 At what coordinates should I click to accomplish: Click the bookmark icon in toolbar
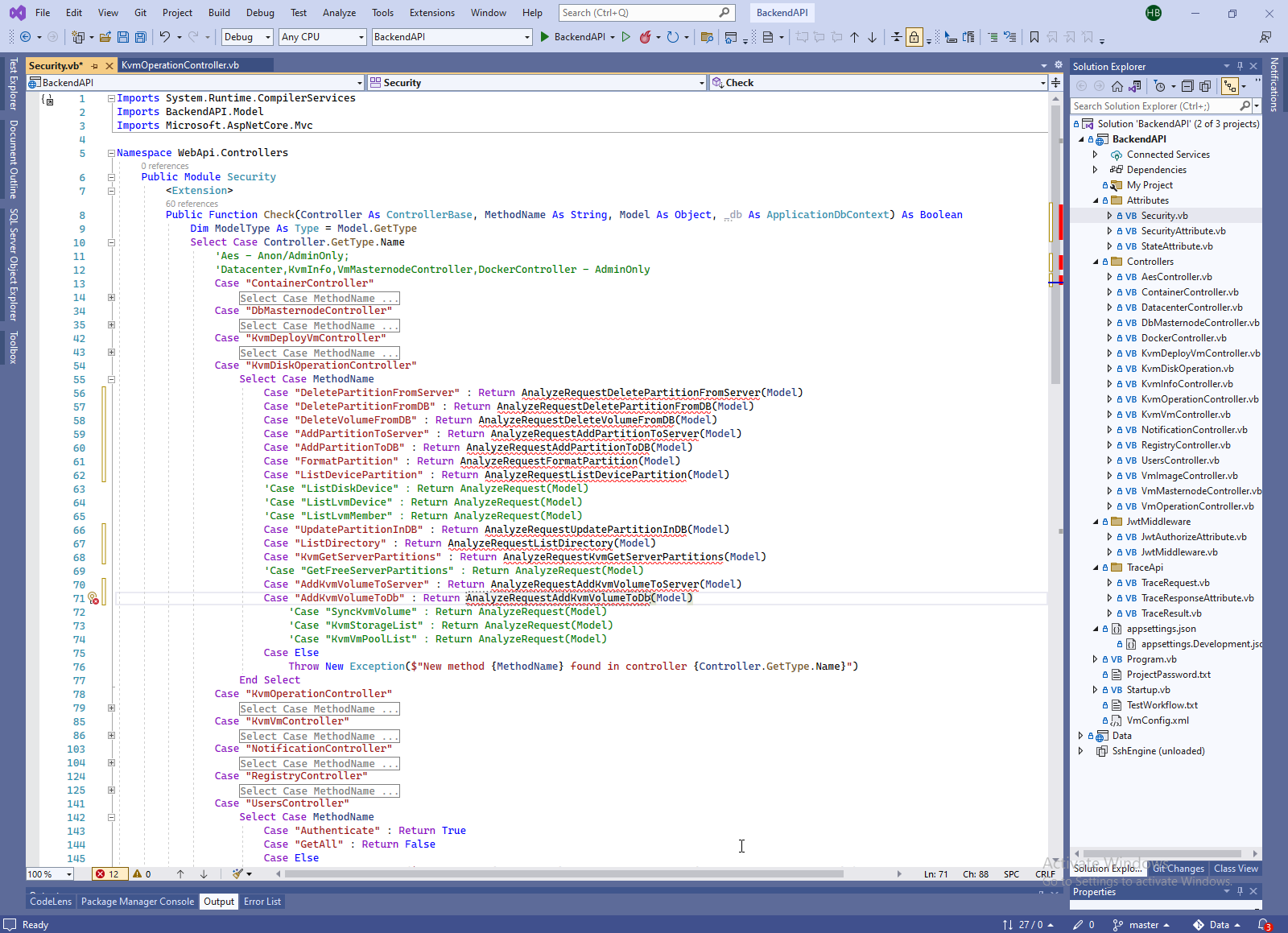pyautogui.click(x=1034, y=37)
